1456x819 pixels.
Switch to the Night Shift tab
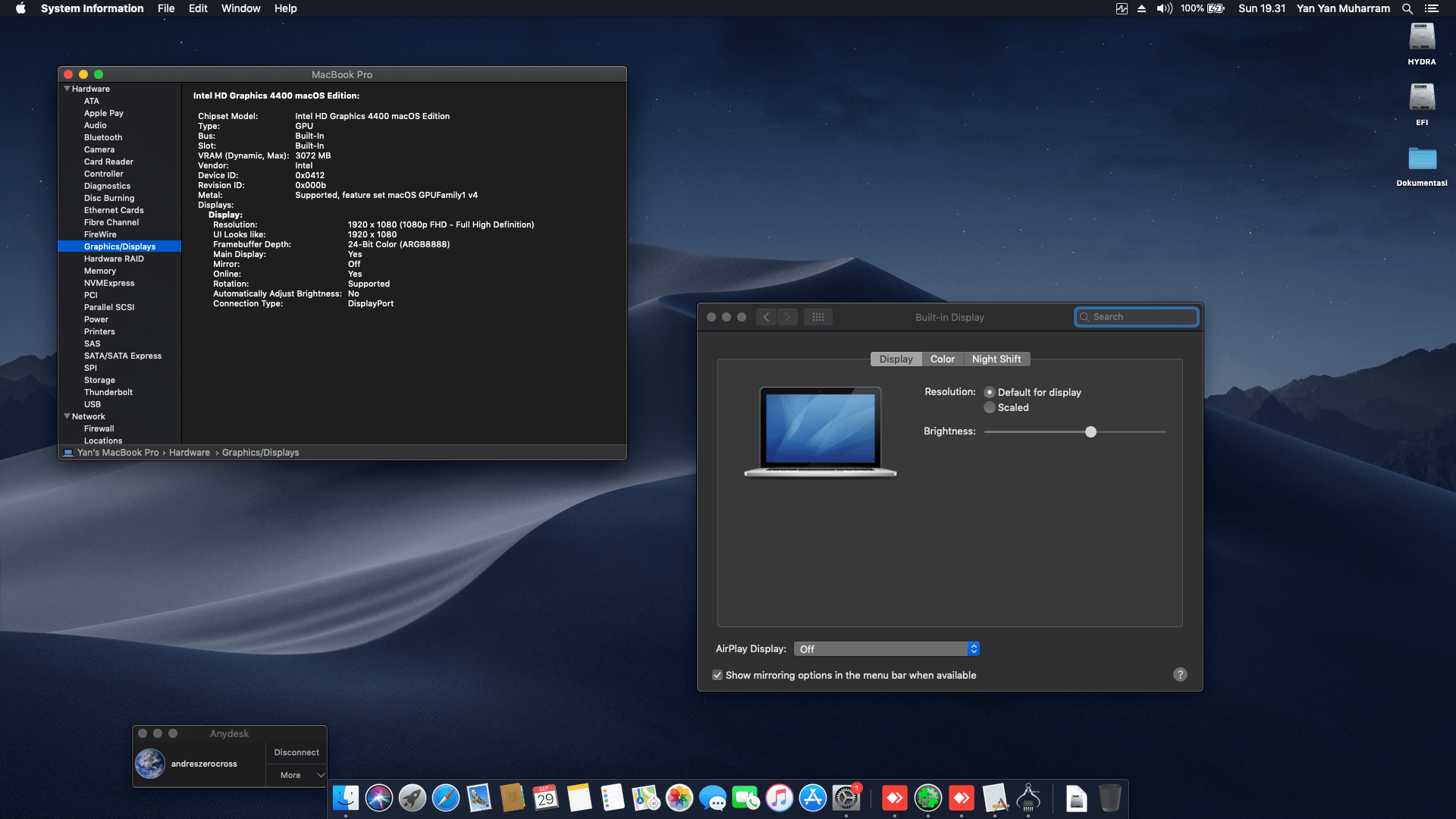[996, 359]
